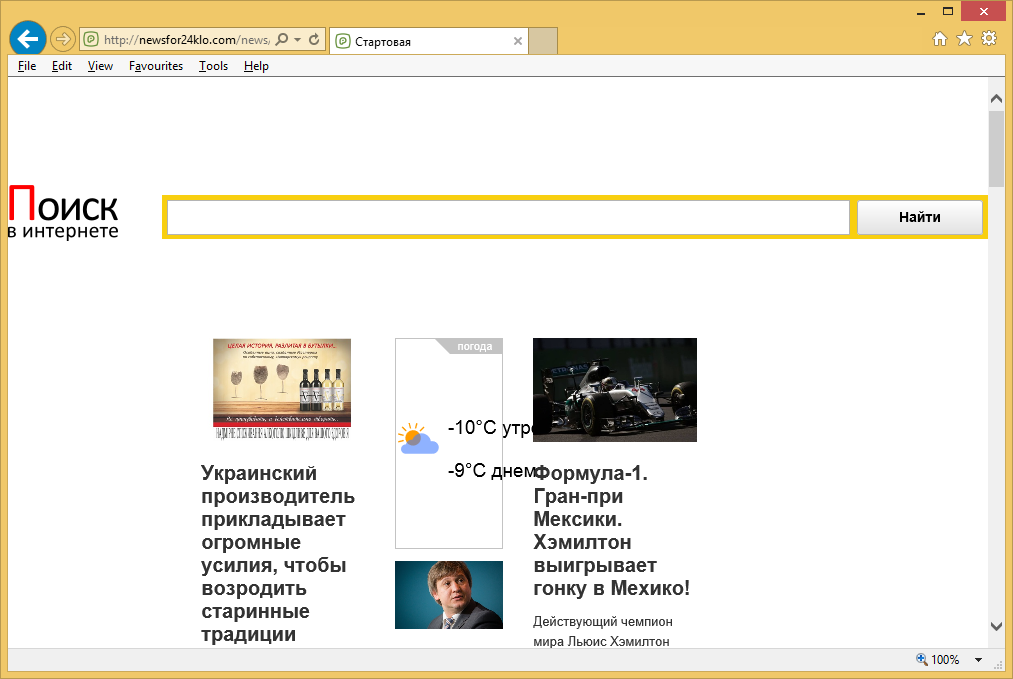The image size is (1013, 679).
Task: Click the search magnifier in address bar
Action: tap(282, 41)
